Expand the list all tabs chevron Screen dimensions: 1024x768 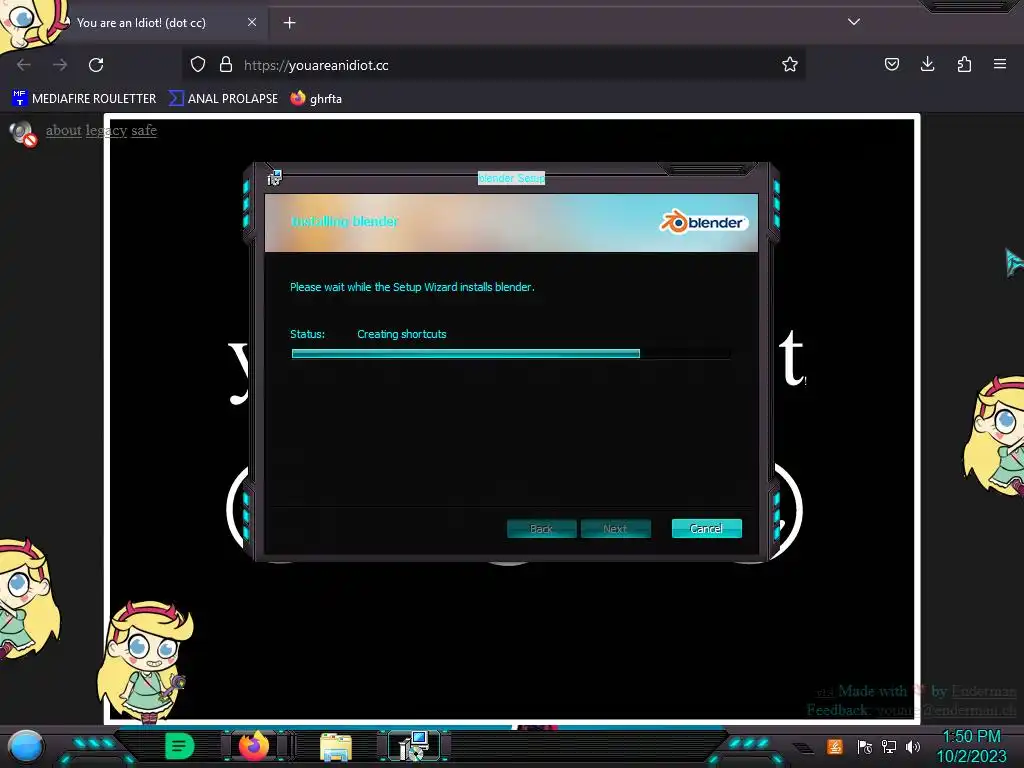tap(854, 22)
